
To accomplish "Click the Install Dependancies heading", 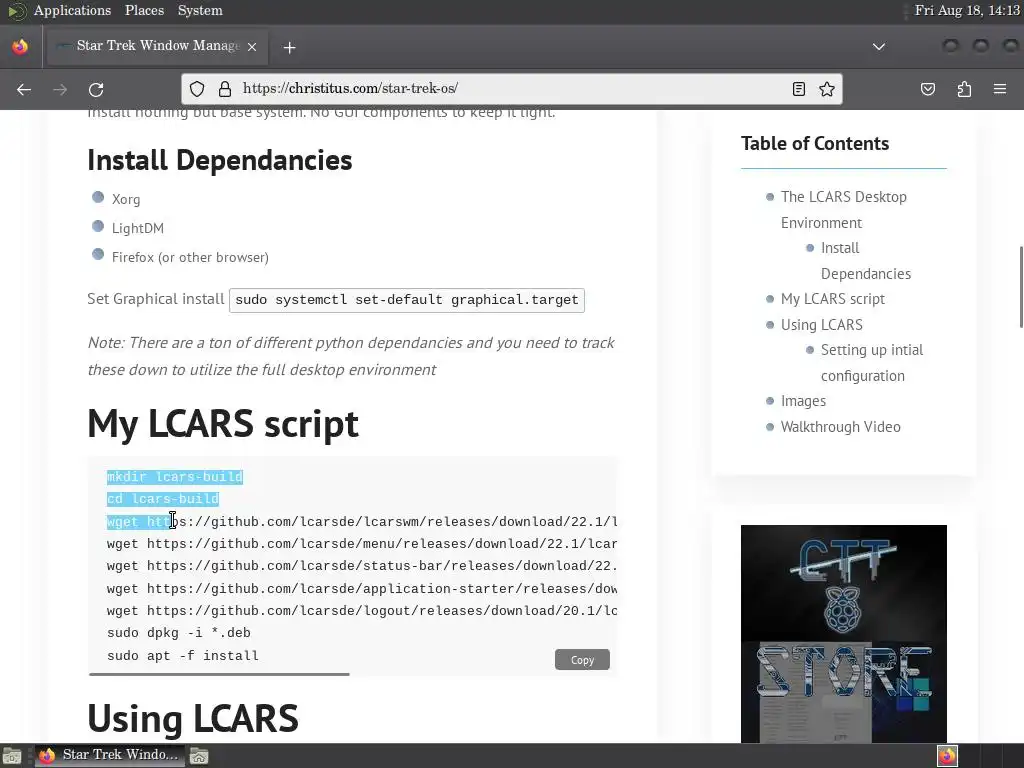I will coord(219,160).
